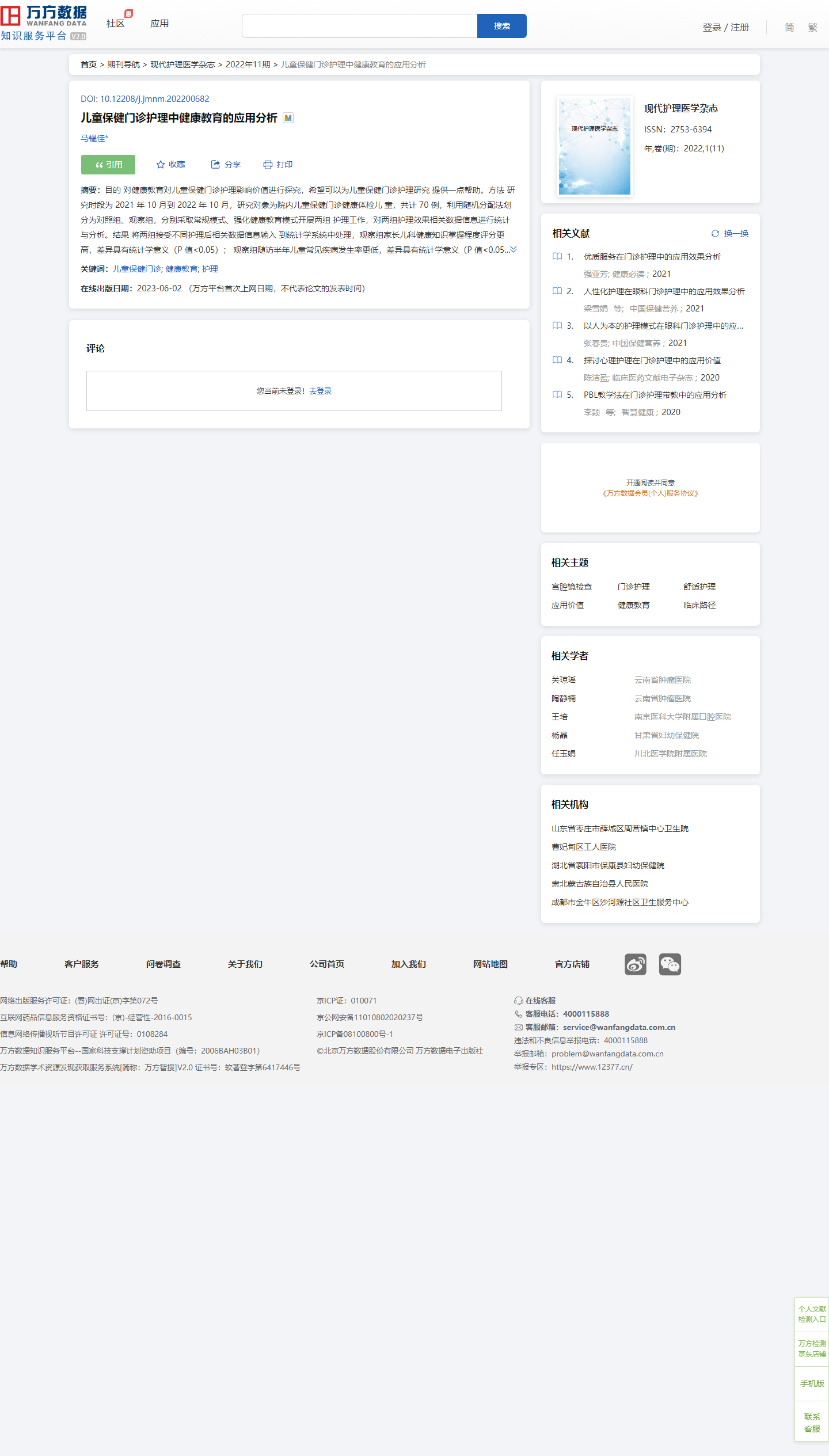829x1456 pixels.
Task: Open footer 关于我们 link
Action: 245,964
